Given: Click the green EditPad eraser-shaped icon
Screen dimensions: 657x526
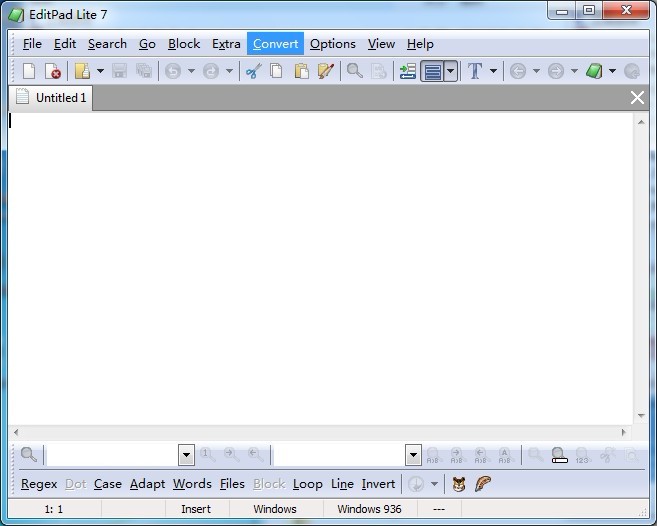Looking at the screenshot, I should [x=594, y=71].
